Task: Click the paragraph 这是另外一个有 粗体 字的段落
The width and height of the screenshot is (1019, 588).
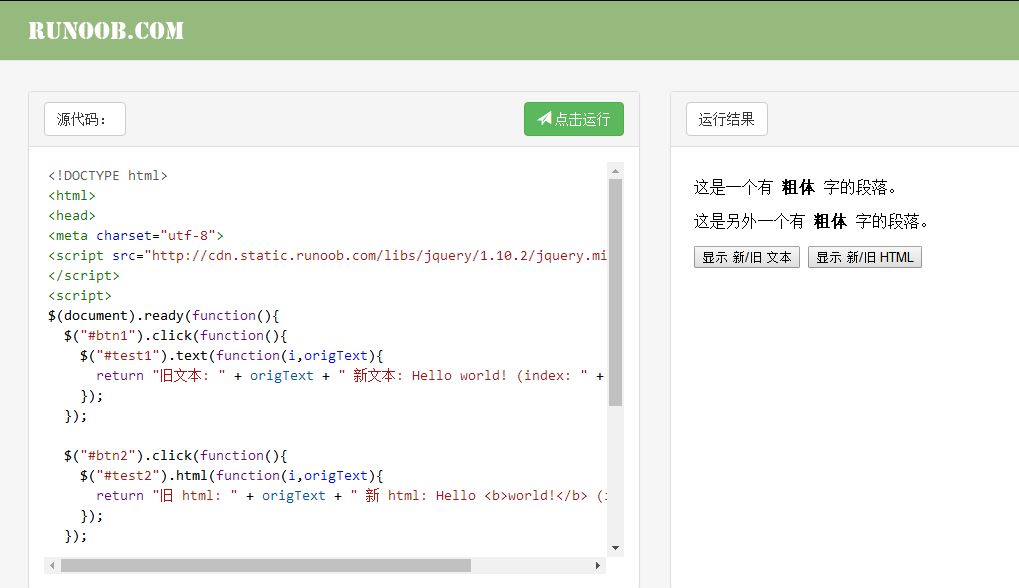Action: (x=812, y=222)
